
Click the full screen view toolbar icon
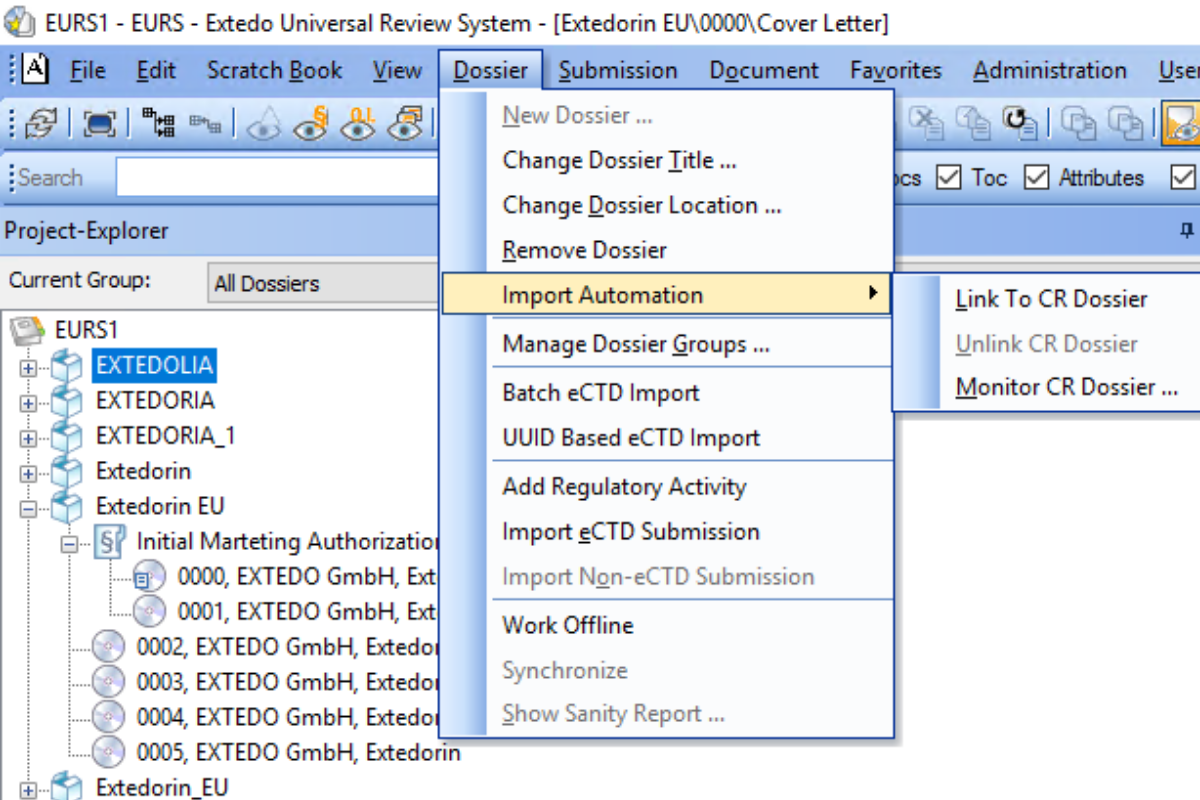click(x=99, y=123)
